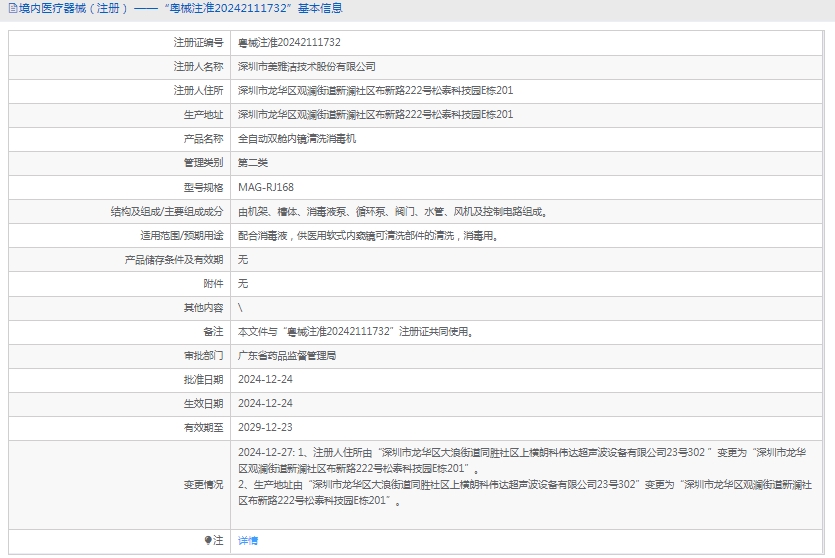
Task: Click product name 全自动双舱内镜清洗消毒机
Action: point(296,139)
